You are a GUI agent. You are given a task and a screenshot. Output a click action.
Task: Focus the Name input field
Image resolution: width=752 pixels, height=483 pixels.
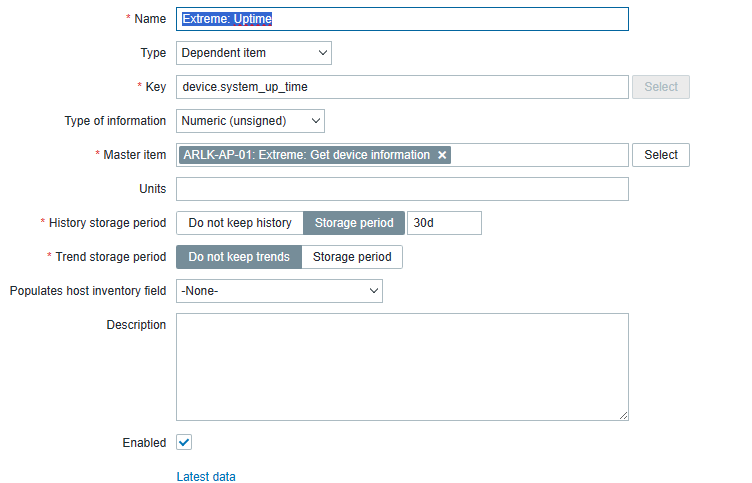coord(402,19)
